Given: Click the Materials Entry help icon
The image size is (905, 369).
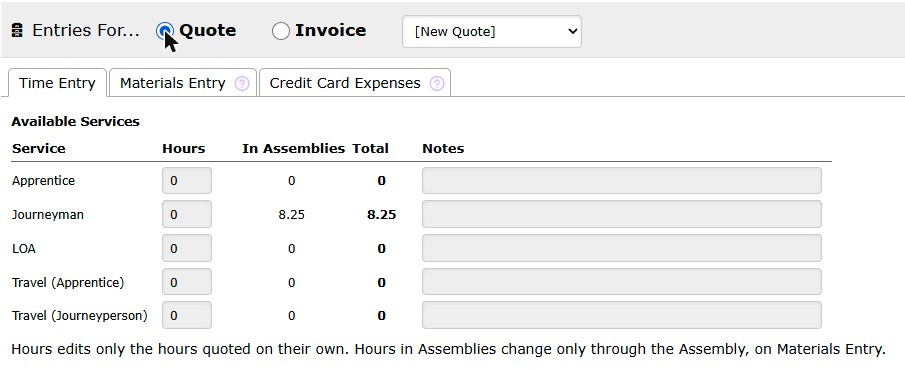Looking at the screenshot, I should [x=242, y=84].
